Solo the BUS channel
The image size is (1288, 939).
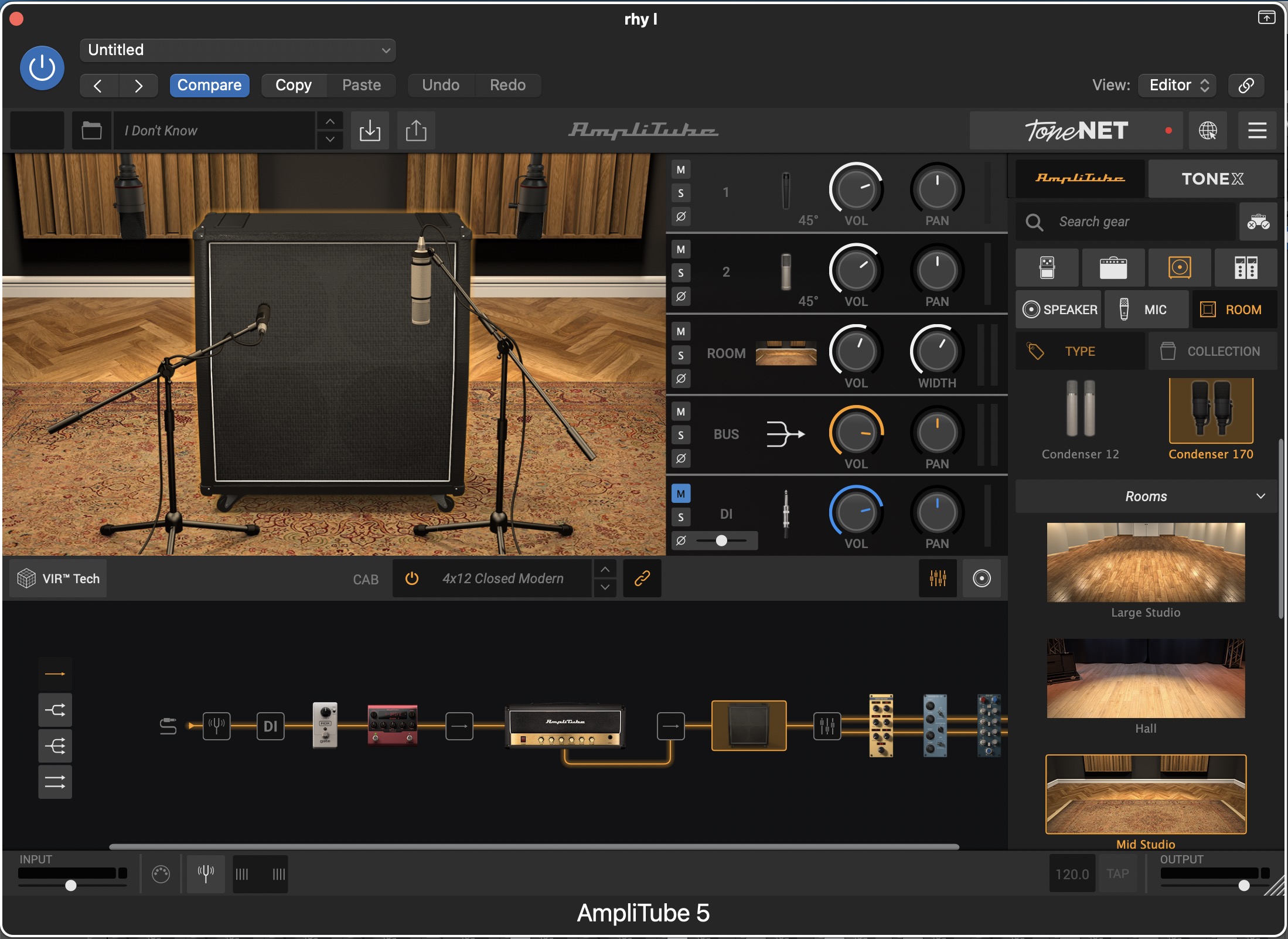(681, 435)
